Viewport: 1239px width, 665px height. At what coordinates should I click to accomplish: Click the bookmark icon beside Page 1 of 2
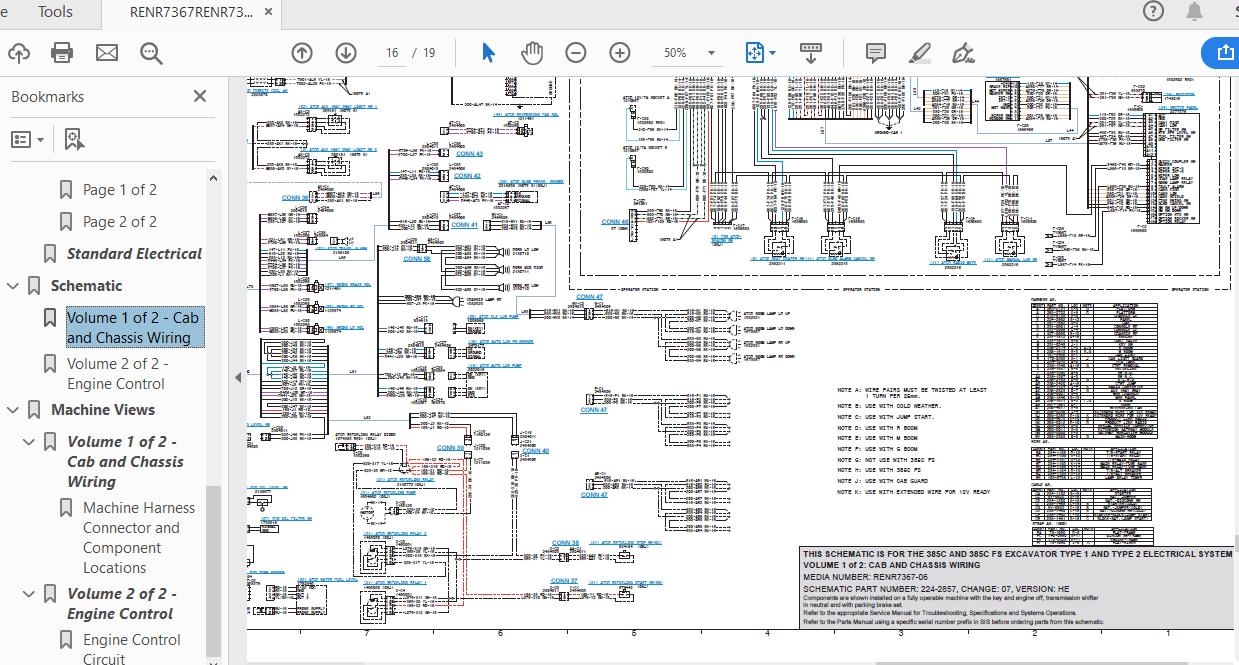click(x=66, y=189)
